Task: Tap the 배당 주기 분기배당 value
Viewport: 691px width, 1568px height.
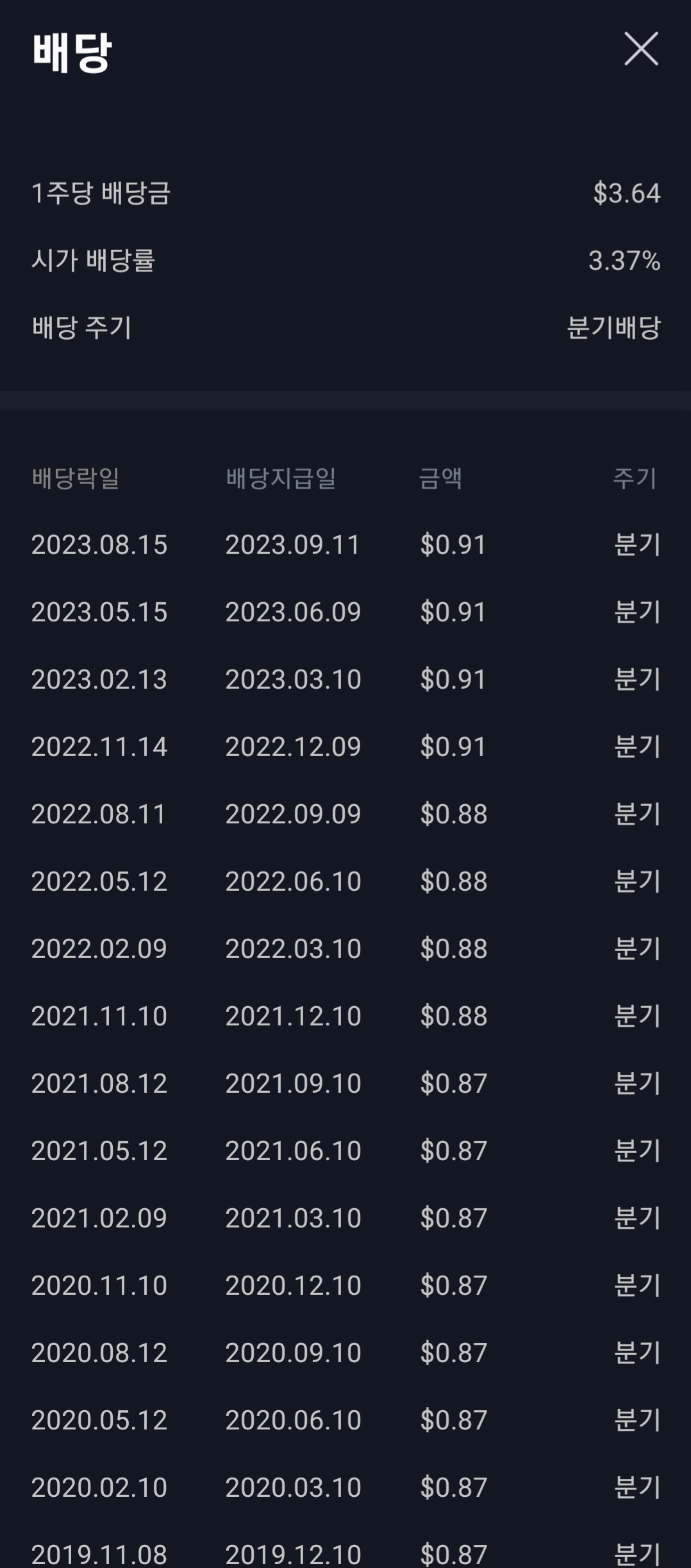Action: [x=613, y=328]
